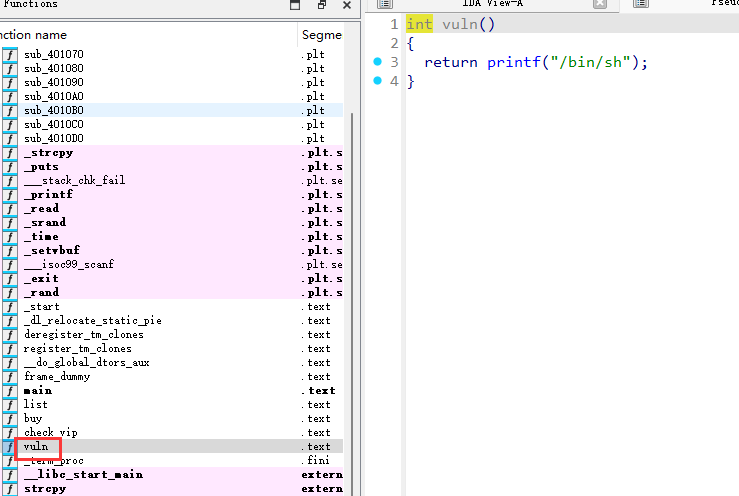Screen dimensions: 739x496
Task: Toggle breakpoint dot on line 4
Action: tap(378, 80)
